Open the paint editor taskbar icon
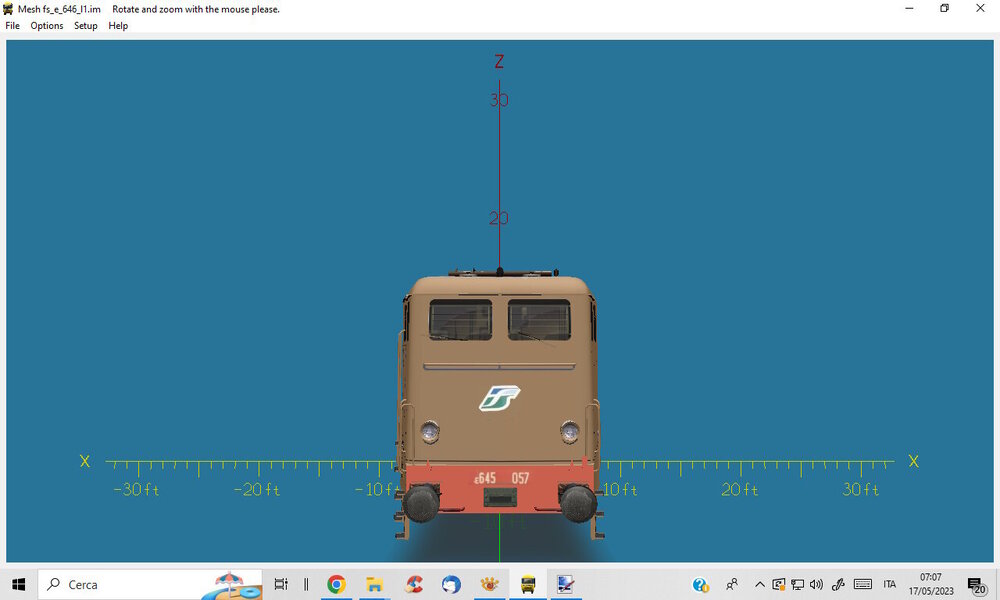The width and height of the screenshot is (1000, 600). pos(566,584)
